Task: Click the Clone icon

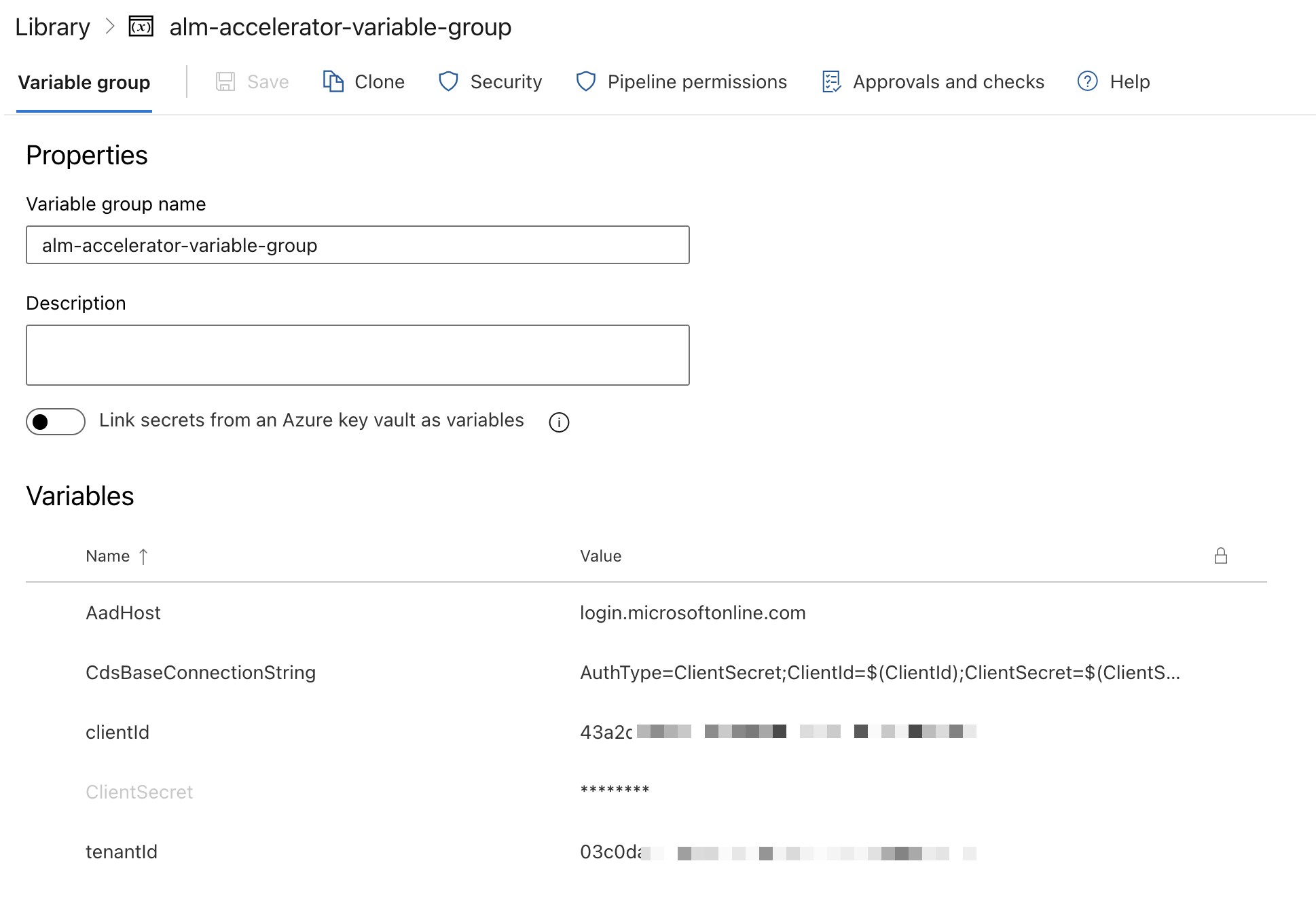Action: 333,81
